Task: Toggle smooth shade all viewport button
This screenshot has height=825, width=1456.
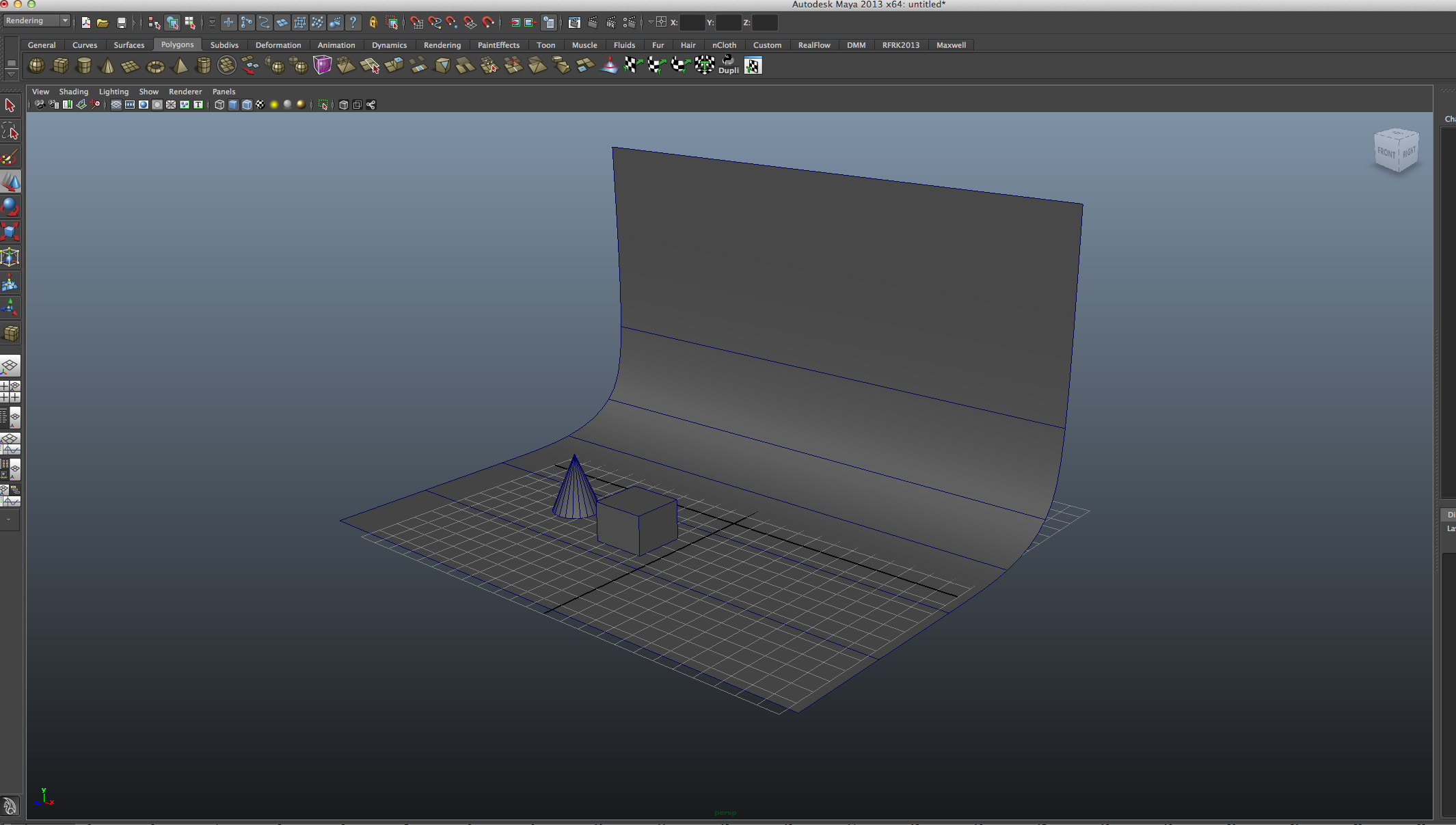Action: pos(233,105)
